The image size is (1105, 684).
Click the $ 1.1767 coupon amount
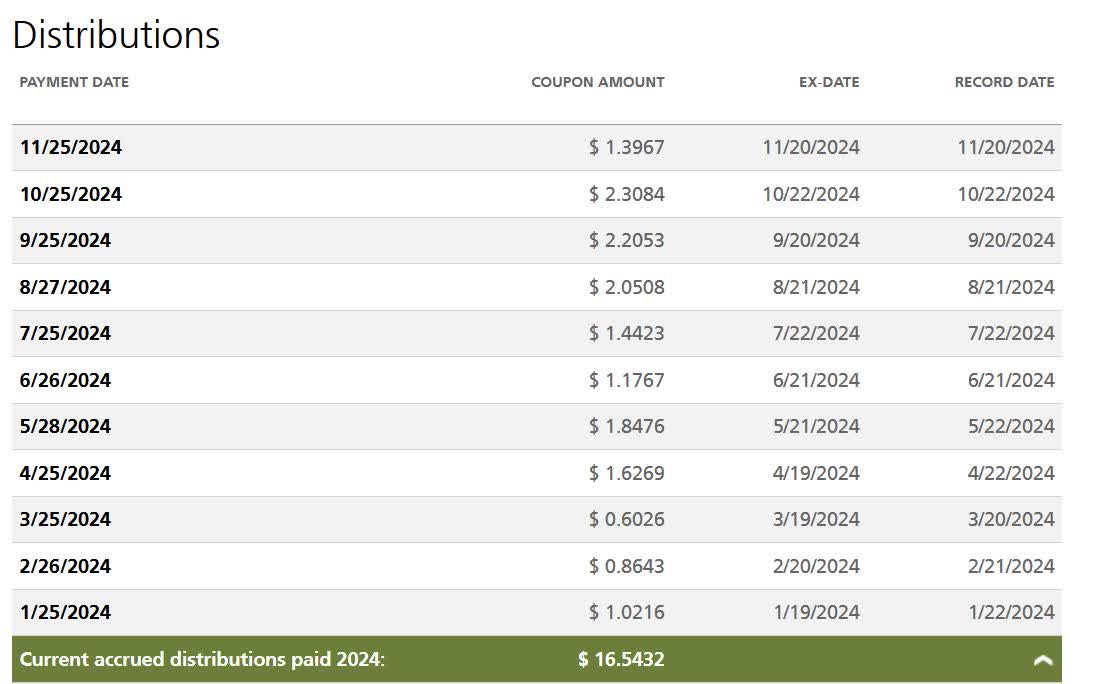coord(626,380)
